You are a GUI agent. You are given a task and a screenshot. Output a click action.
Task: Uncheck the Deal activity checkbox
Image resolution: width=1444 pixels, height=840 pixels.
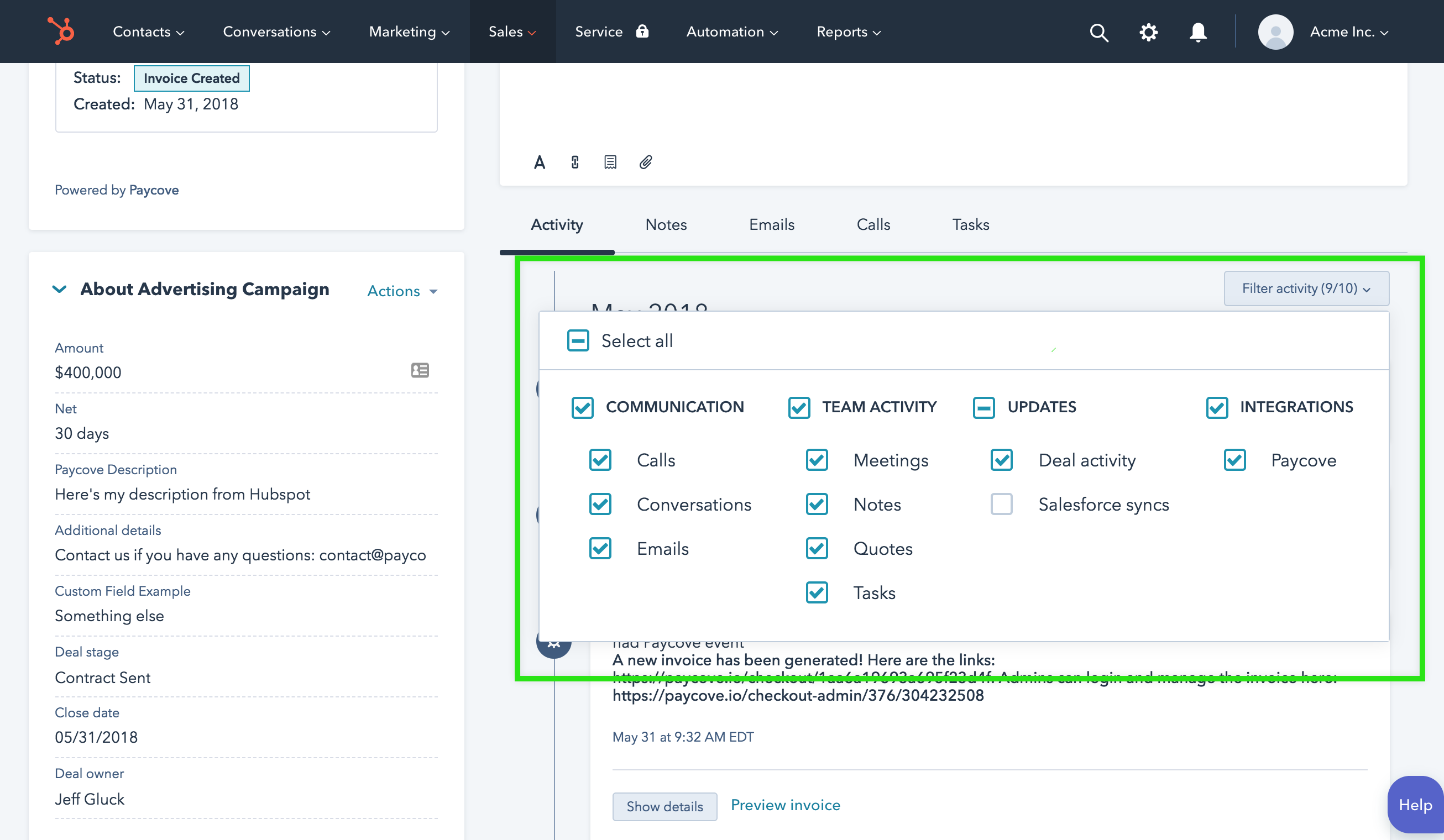[x=1002, y=460]
